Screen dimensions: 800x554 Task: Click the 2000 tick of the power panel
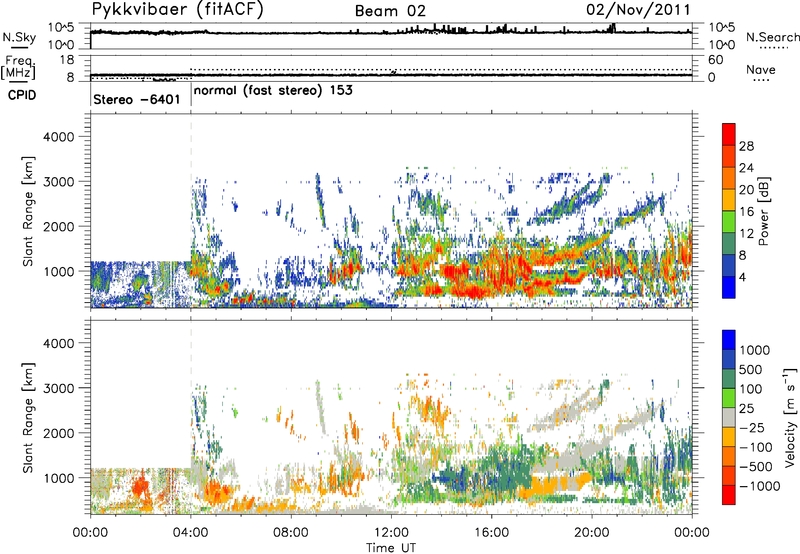click(58, 226)
